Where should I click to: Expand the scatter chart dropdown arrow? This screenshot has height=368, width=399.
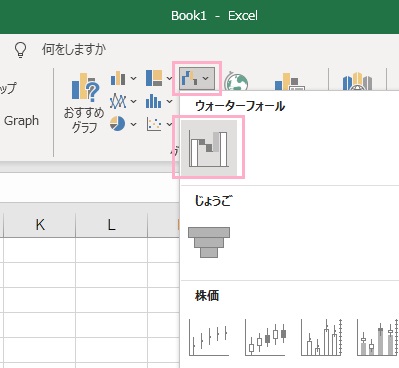click(x=169, y=124)
